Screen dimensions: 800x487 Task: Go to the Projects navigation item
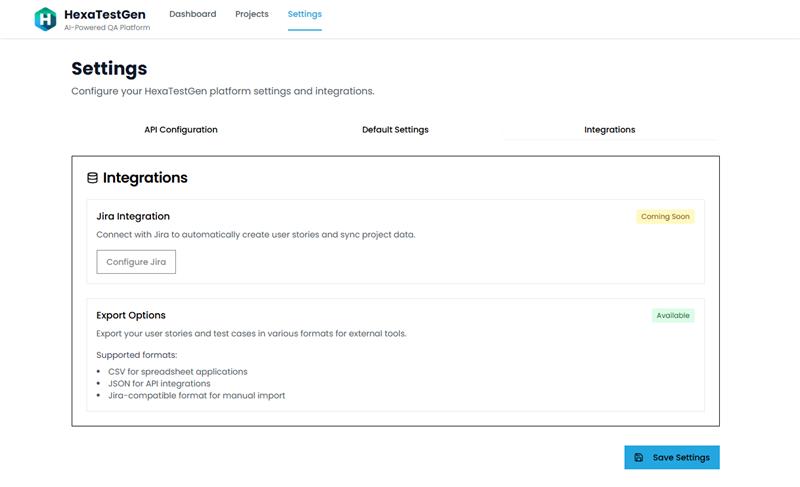click(252, 15)
